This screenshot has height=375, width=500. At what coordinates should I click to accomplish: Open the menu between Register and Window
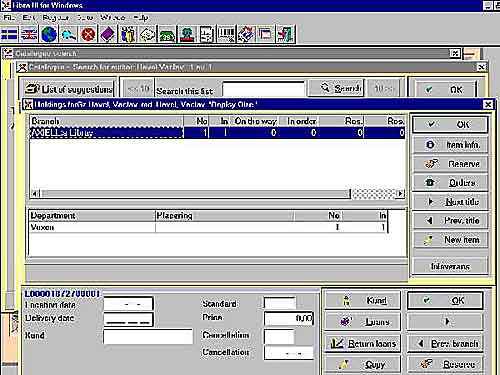pos(85,17)
